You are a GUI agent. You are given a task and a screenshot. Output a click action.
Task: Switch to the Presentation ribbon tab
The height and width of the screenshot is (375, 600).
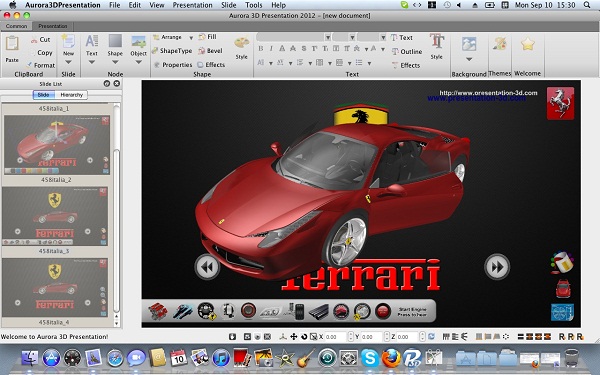[x=53, y=26]
